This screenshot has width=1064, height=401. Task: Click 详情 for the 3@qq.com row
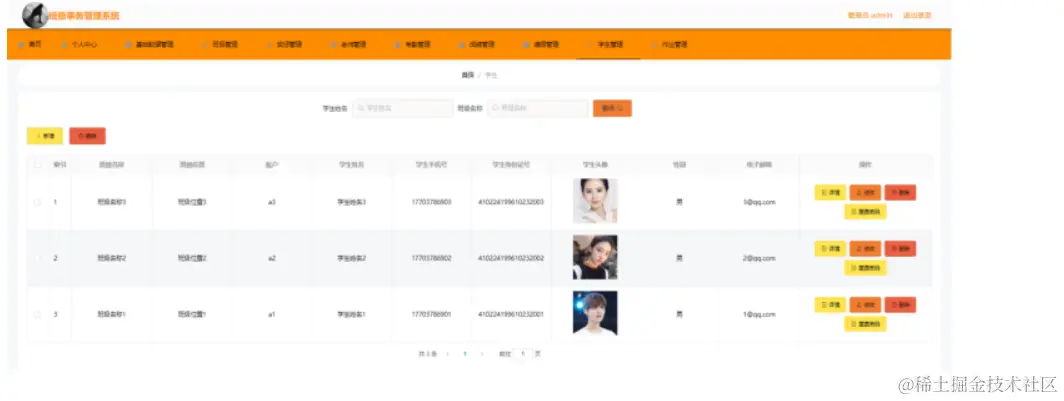point(830,193)
